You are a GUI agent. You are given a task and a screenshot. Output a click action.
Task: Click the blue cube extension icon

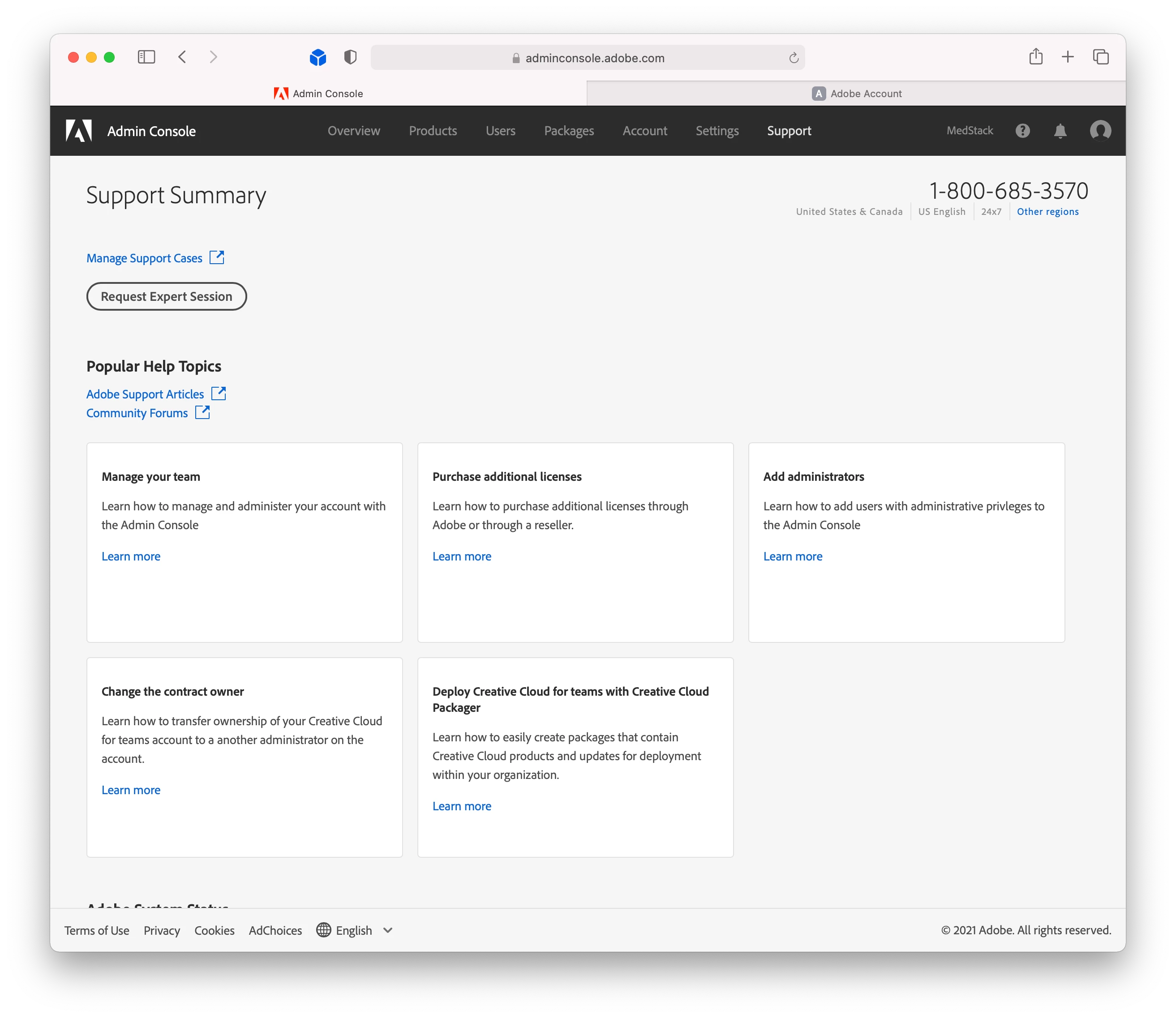[318, 57]
